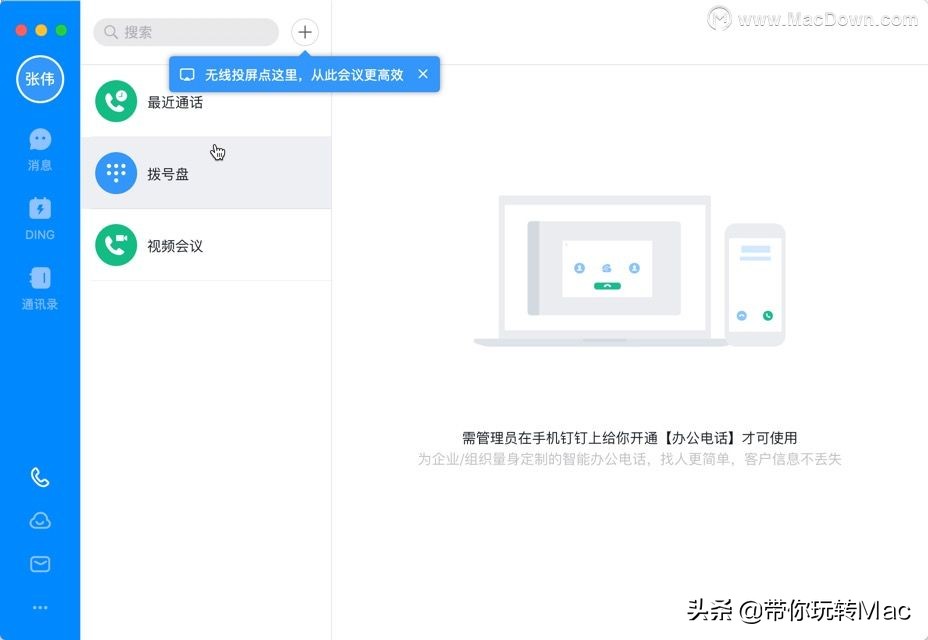This screenshot has height=640, width=928.
Task: Click the video conference camera icon
Action: click(x=115, y=245)
